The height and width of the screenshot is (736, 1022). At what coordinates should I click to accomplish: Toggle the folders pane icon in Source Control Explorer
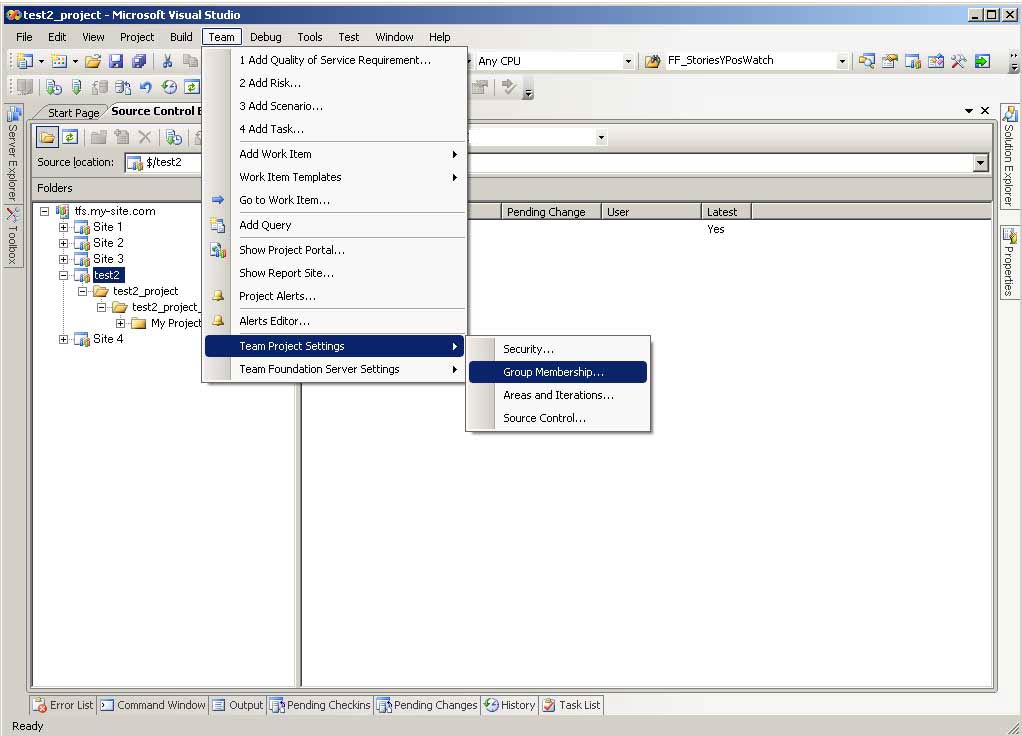[x=47, y=137]
